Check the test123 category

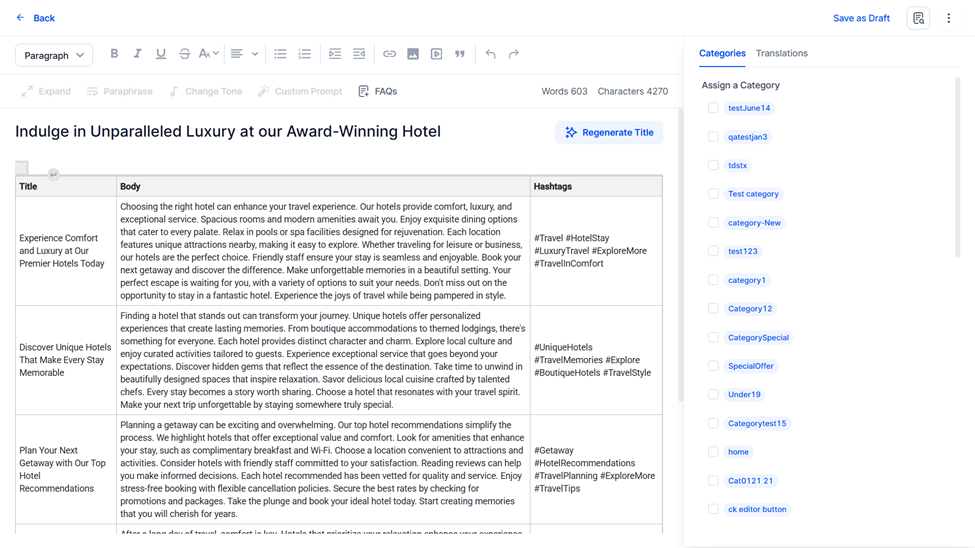[x=713, y=251]
